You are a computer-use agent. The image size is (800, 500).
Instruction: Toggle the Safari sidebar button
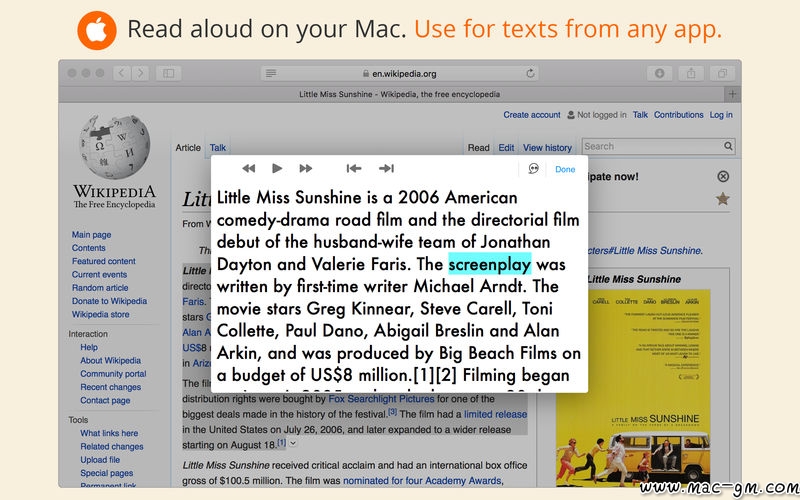coord(168,73)
